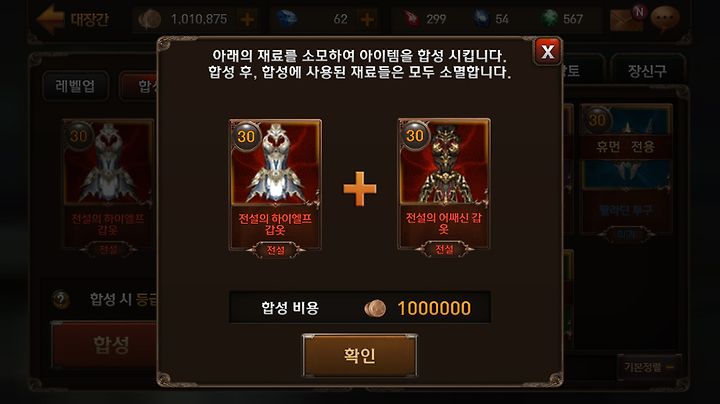The width and height of the screenshot is (720, 404).
Task: Confirm synthesis with the 확인 button
Action: (360, 355)
